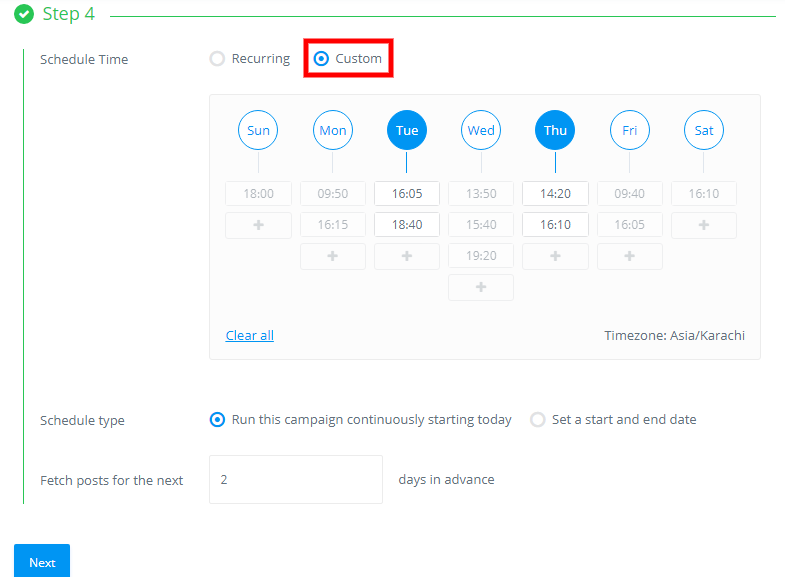Click the Clear all link

(249, 335)
